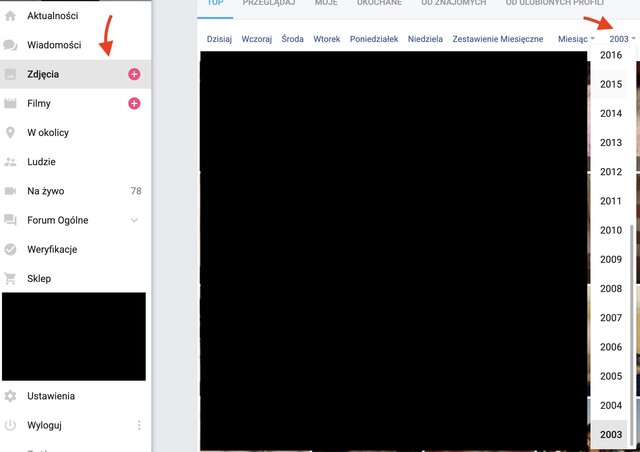
Task: Add a new film with pink plus
Action: pyautogui.click(x=134, y=103)
